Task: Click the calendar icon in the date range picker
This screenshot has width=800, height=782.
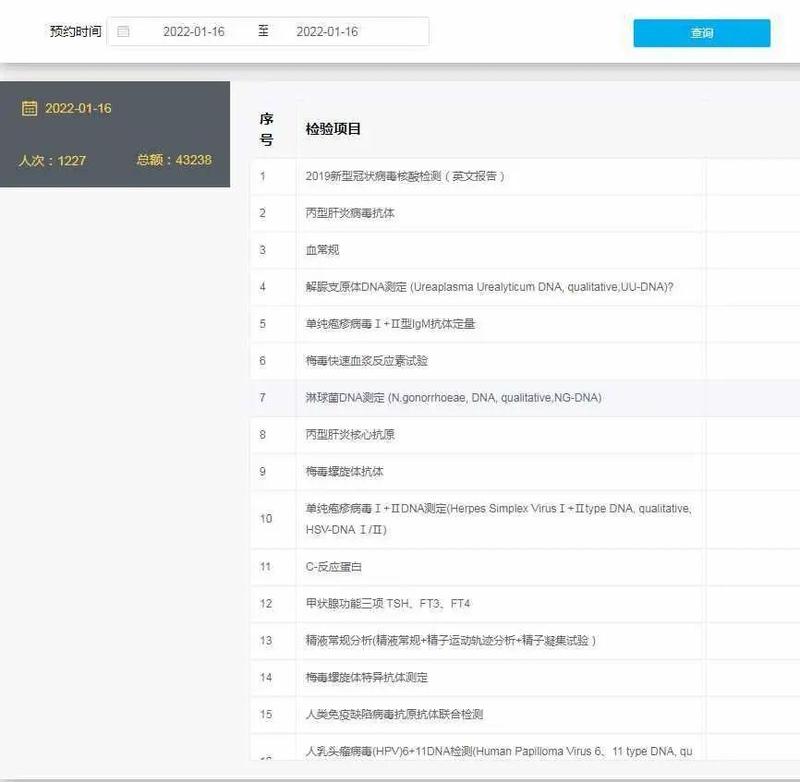Action: (x=124, y=32)
